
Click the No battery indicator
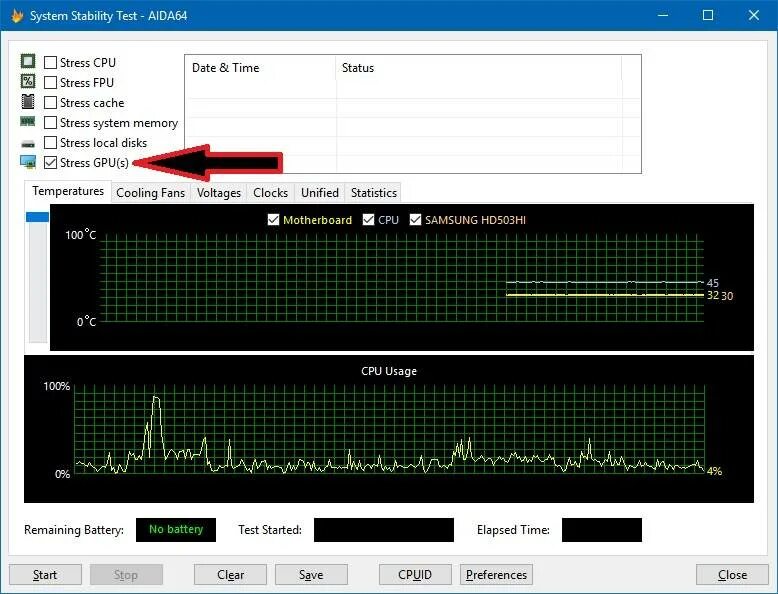pyautogui.click(x=176, y=530)
